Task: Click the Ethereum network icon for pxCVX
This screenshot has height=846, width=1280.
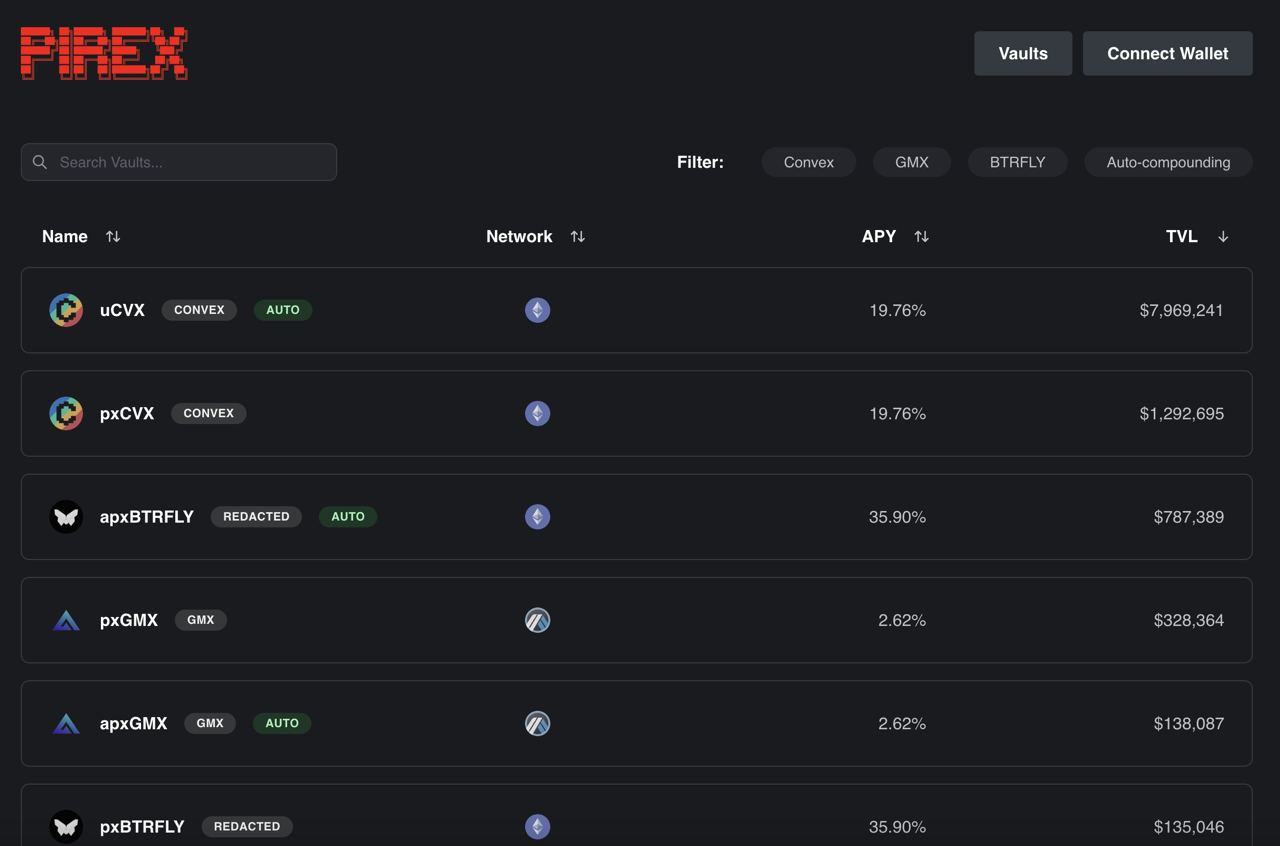Action: pyautogui.click(x=538, y=414)
